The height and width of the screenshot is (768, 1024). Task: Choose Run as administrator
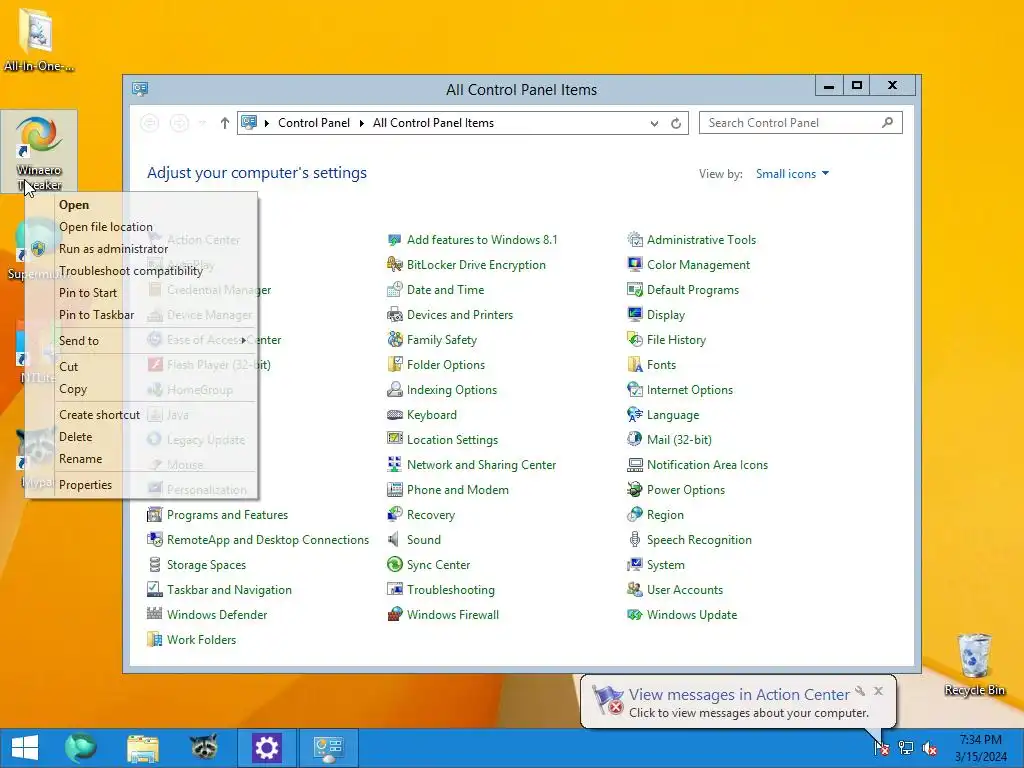(155, 249)
